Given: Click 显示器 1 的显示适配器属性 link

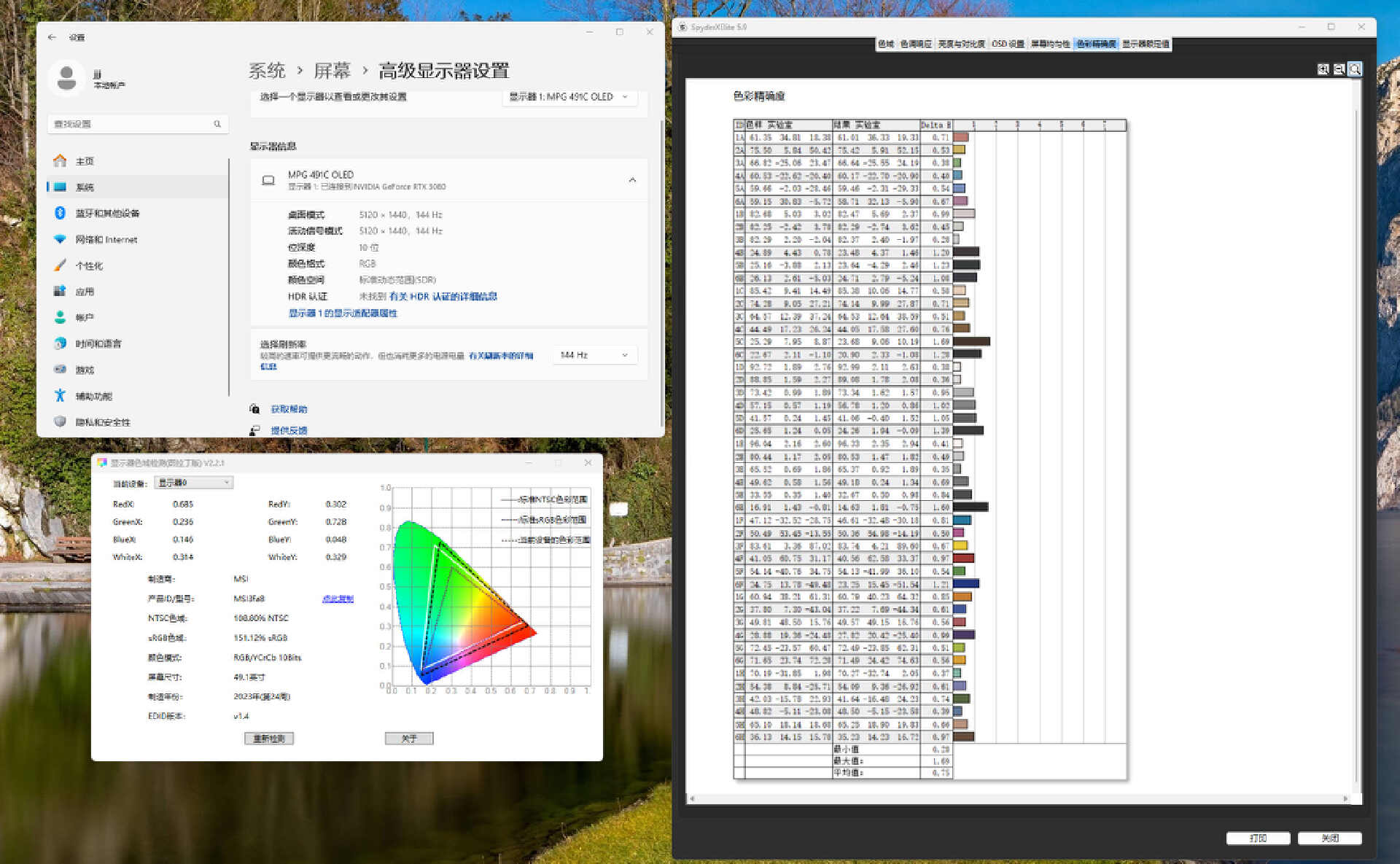Looking at the screenshot, I should (x=343, y=313).
